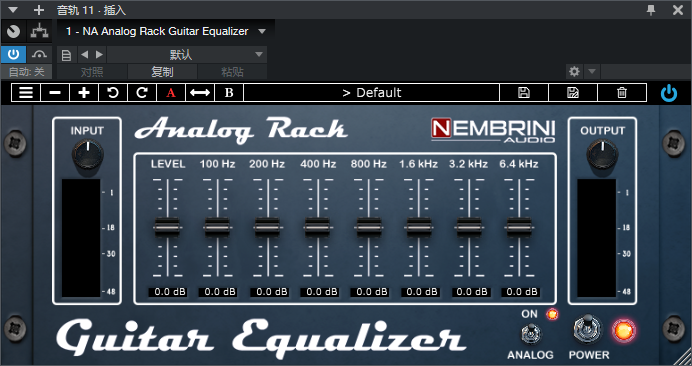Viewport: 692px width, 366px height.
Task: Click the 3.2 kHz fader handle
Action: [469, 227]
